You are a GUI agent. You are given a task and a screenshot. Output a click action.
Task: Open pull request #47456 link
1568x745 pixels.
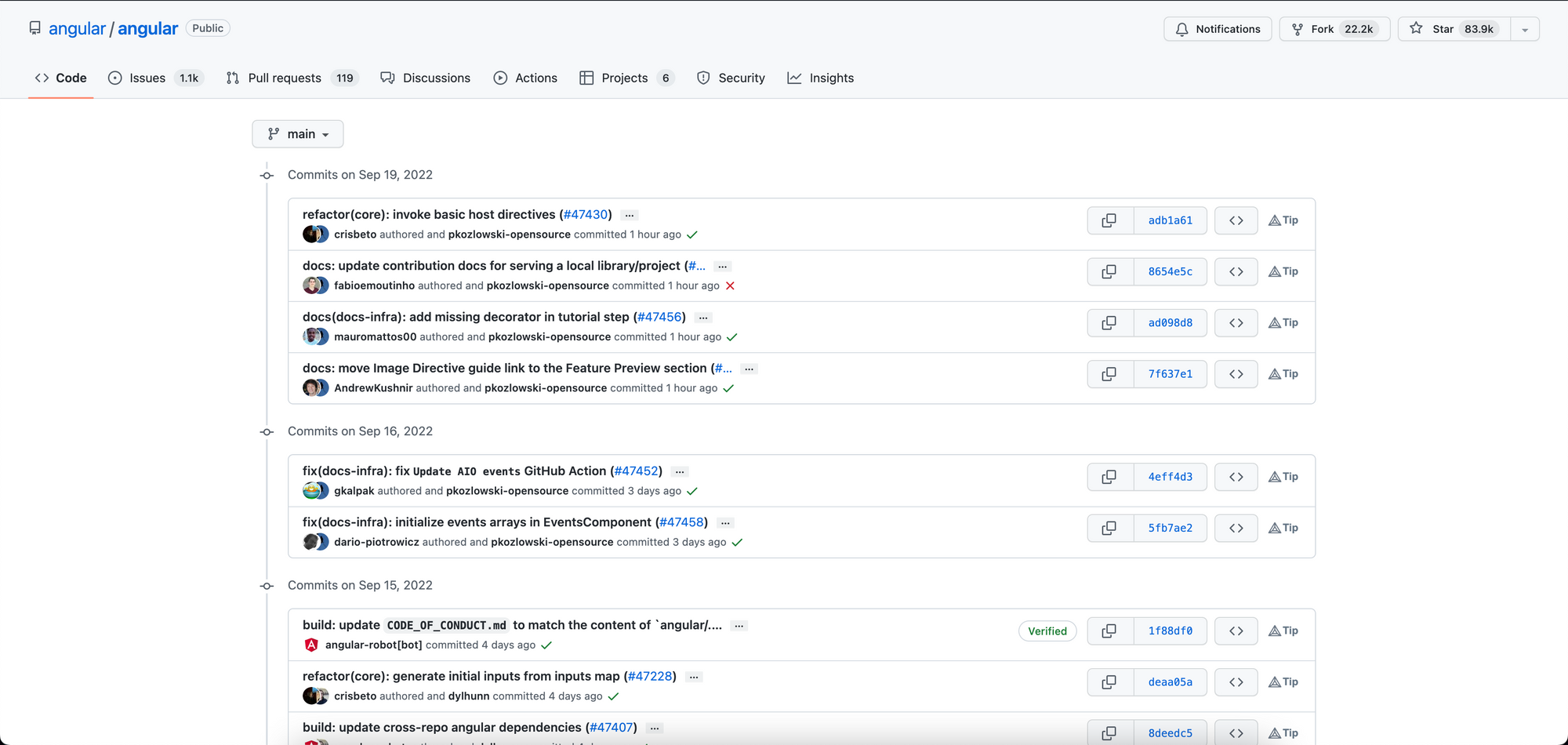point(659,317)
